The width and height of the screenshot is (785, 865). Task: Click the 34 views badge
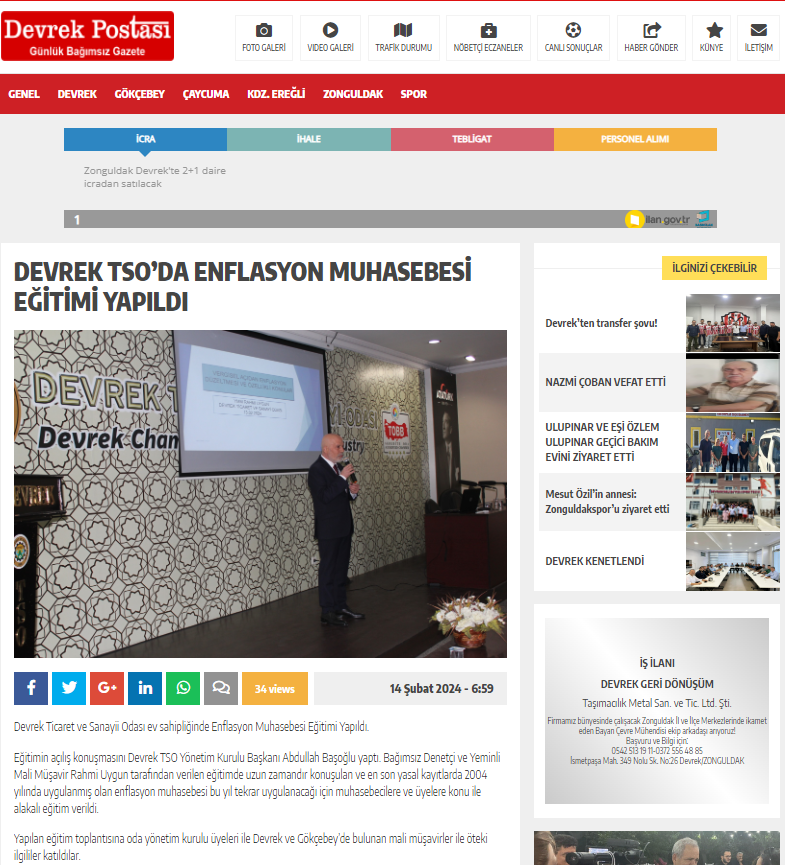coord(275,688)
